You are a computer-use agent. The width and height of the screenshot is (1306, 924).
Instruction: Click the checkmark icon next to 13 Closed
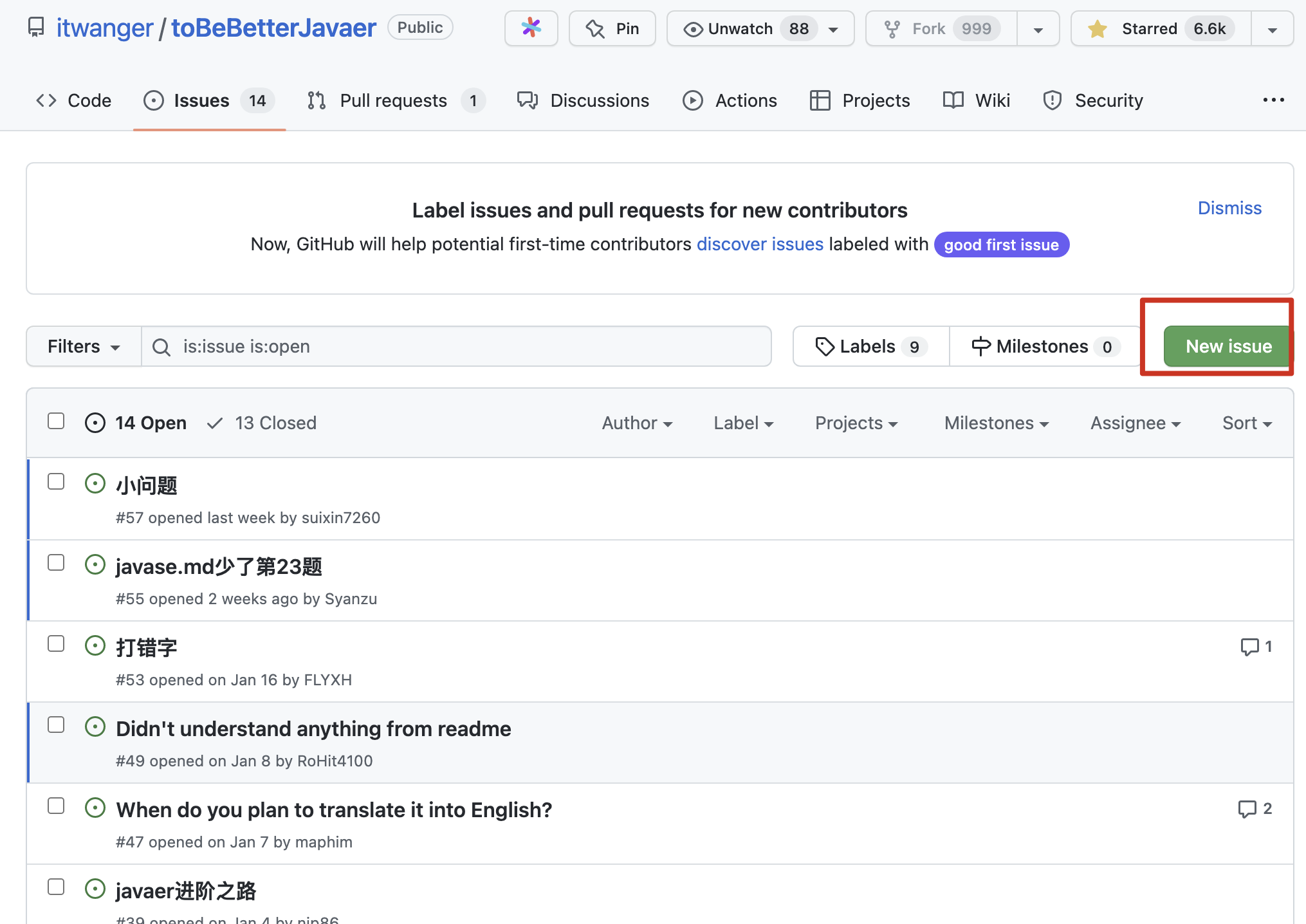(215, 423)
